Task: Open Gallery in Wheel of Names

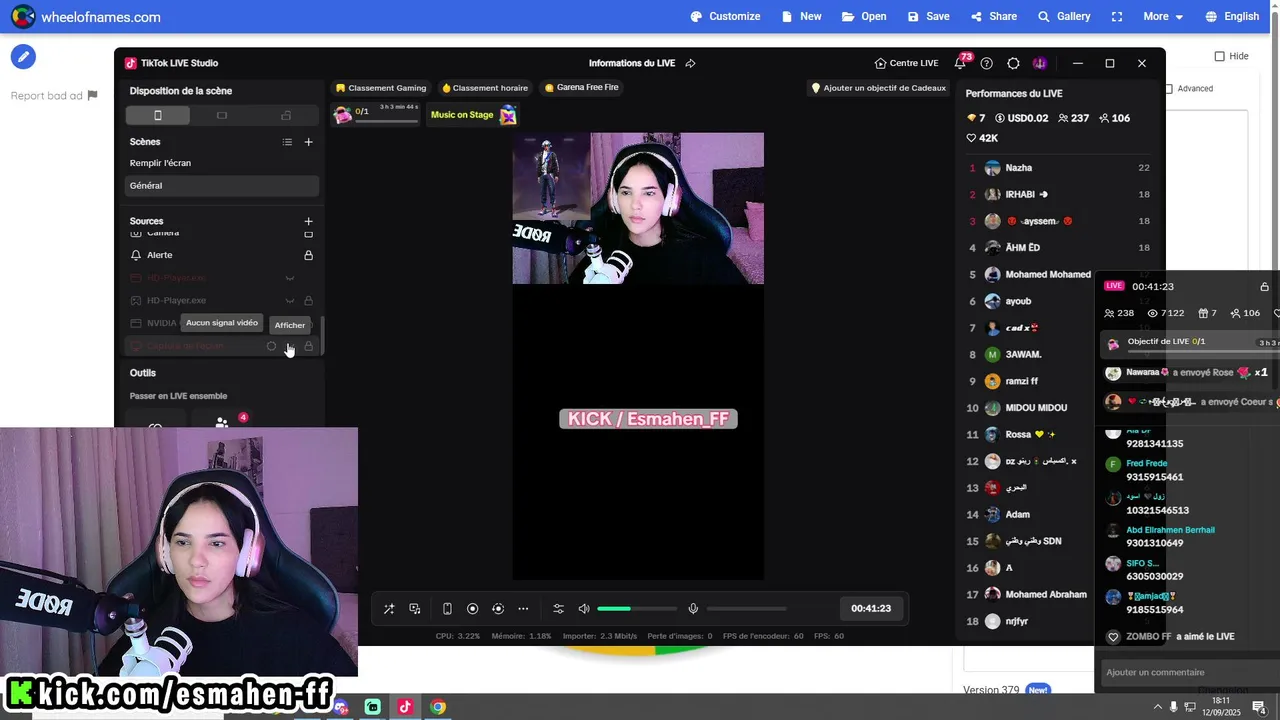Action: coord(1064,16)
